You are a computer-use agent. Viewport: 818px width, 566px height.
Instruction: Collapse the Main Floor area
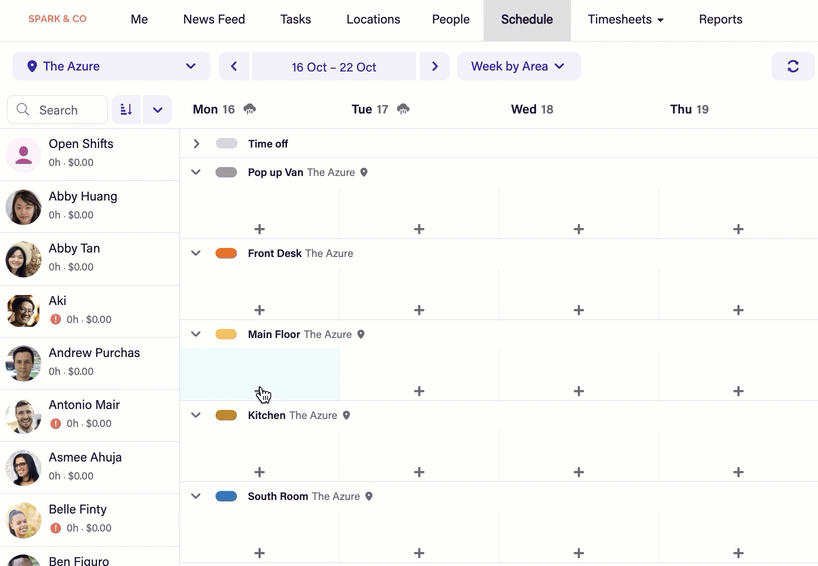(x=196, y=334)
